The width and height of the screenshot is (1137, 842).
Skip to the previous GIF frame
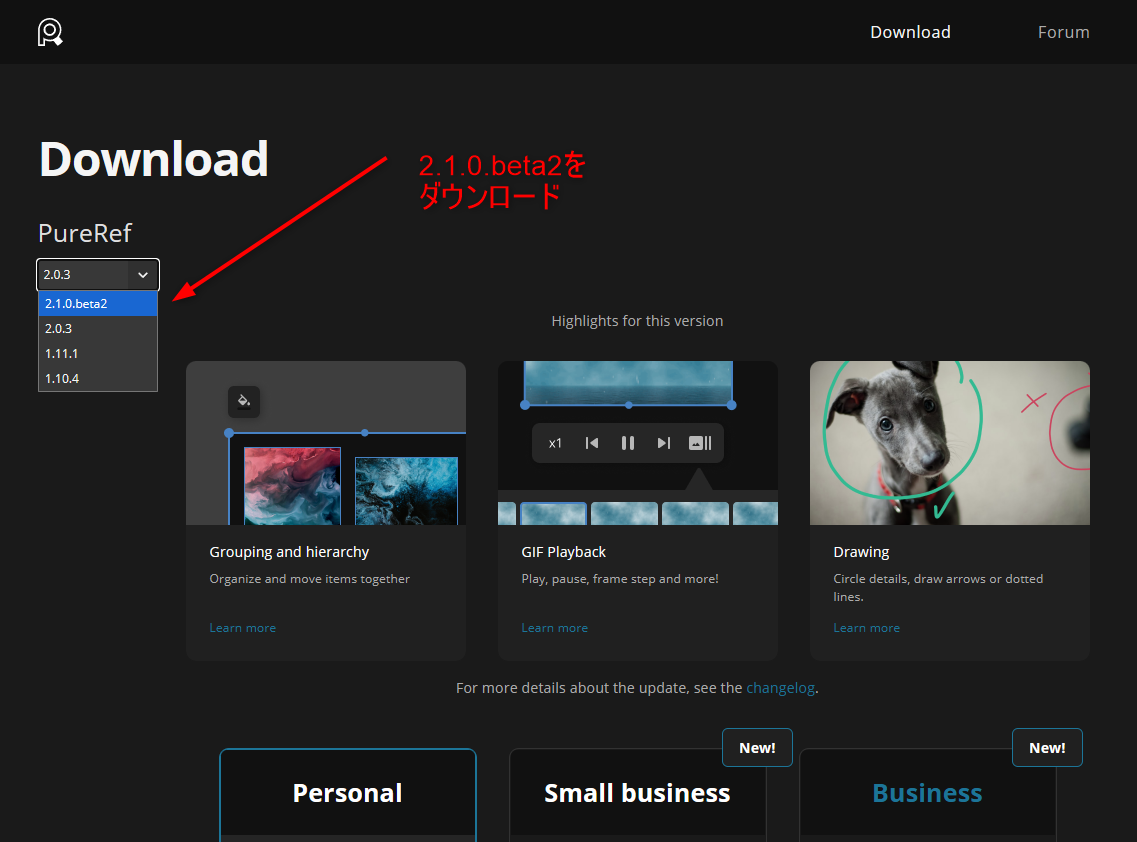pos(592,443)
